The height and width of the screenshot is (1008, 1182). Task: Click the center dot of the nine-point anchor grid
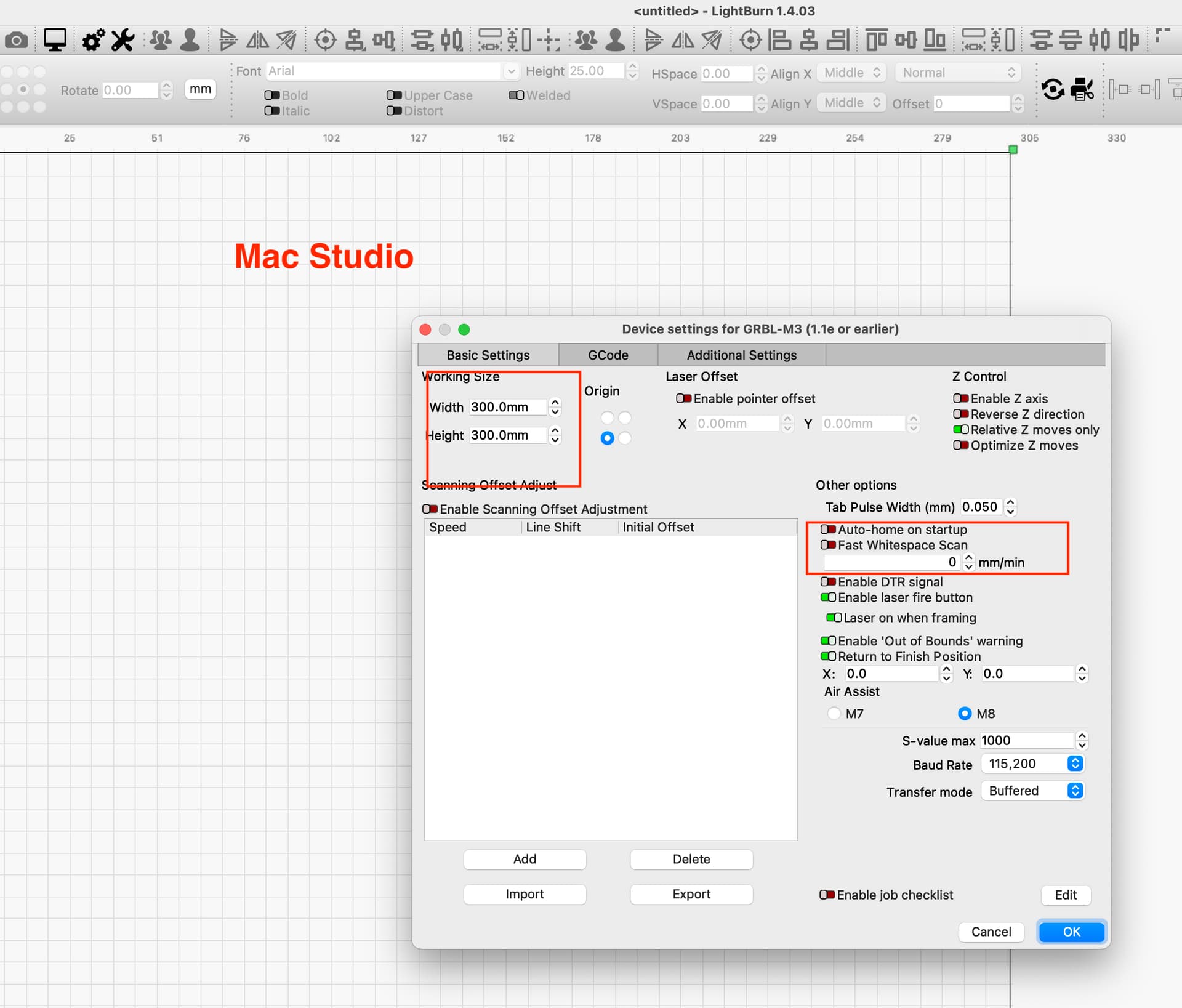click(x=23, y=89)
